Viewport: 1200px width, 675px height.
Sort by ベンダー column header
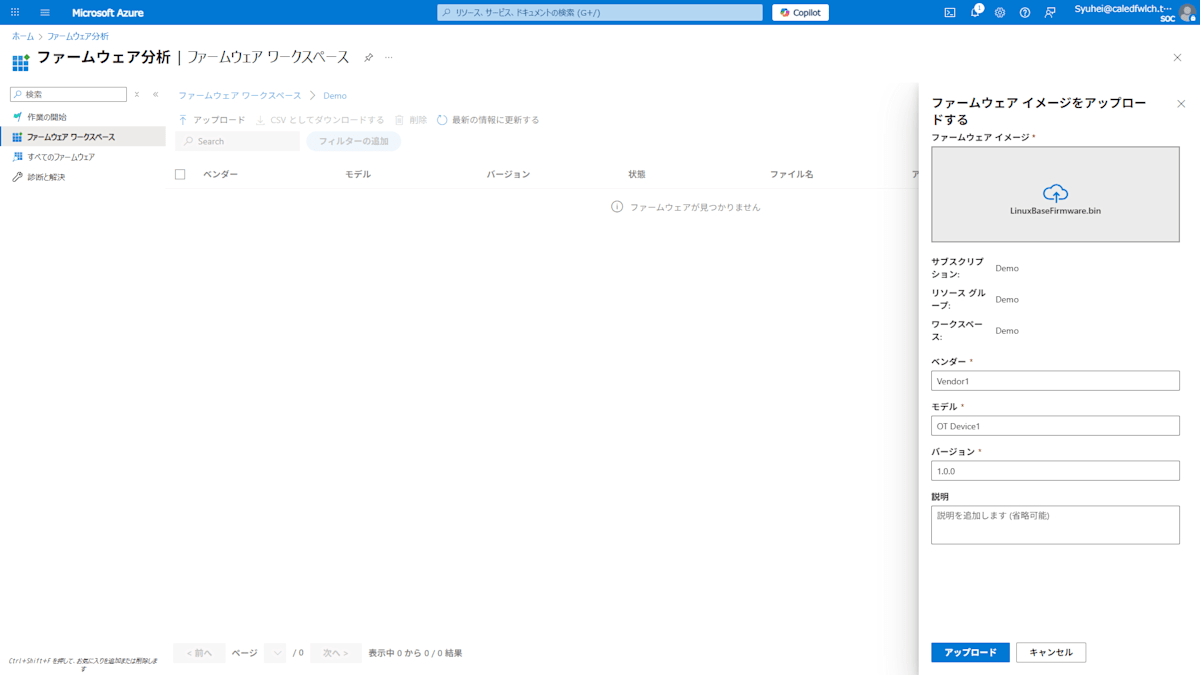point(220,175)
